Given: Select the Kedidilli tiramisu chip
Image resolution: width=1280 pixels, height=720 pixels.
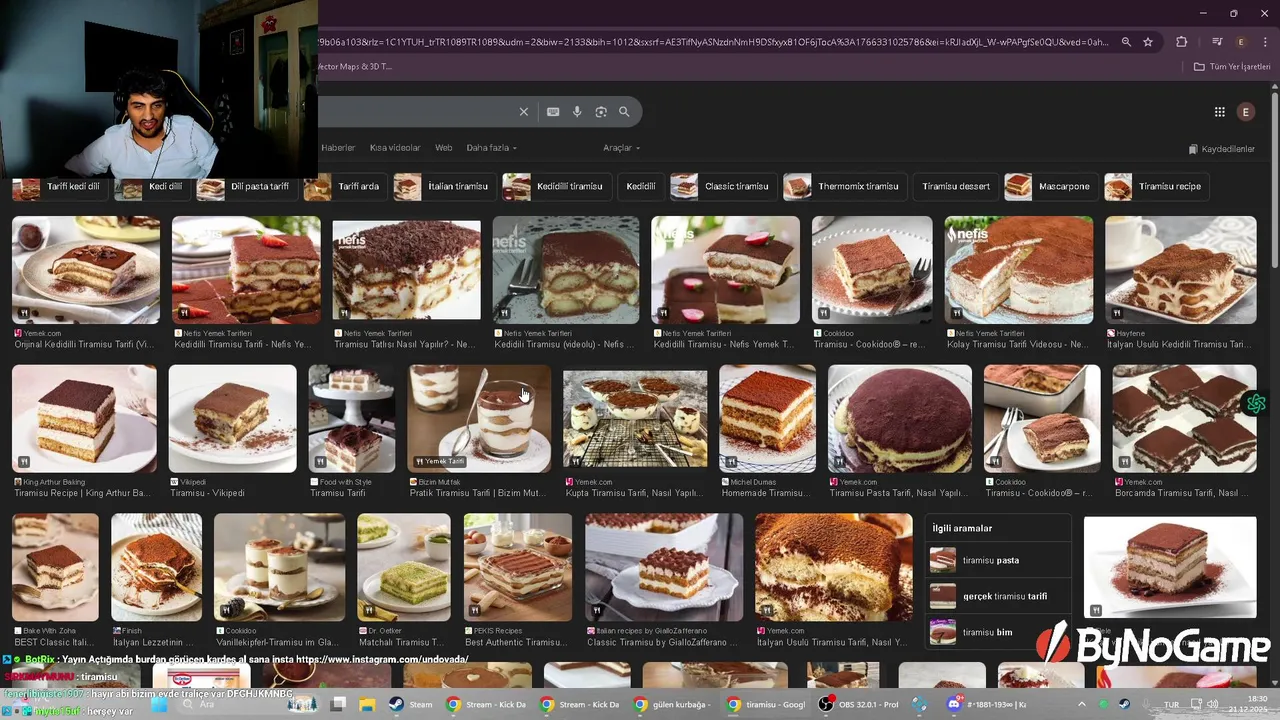Looking at the screenshot, I should tap(555, 187).
